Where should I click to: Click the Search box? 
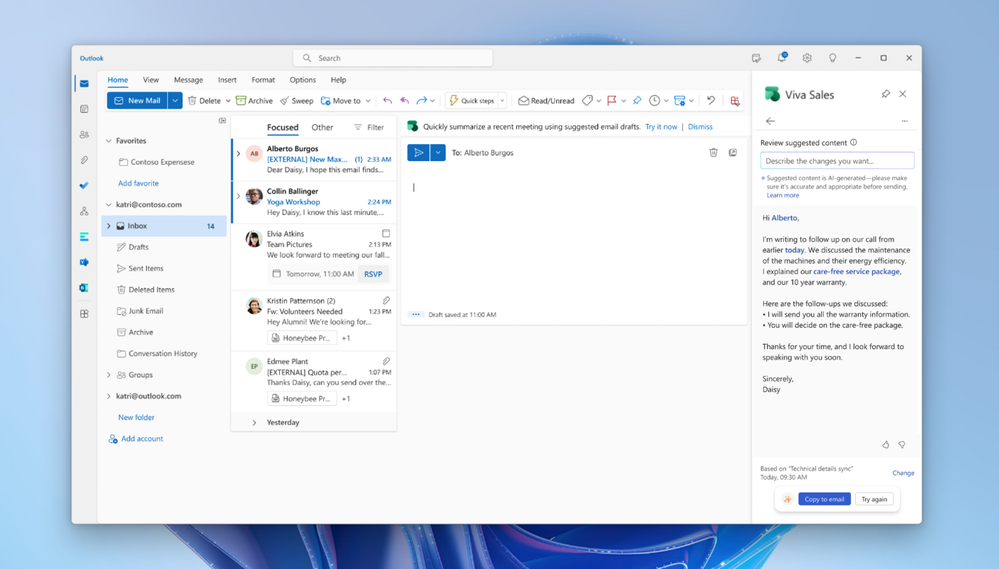click(x=393, y=58)
